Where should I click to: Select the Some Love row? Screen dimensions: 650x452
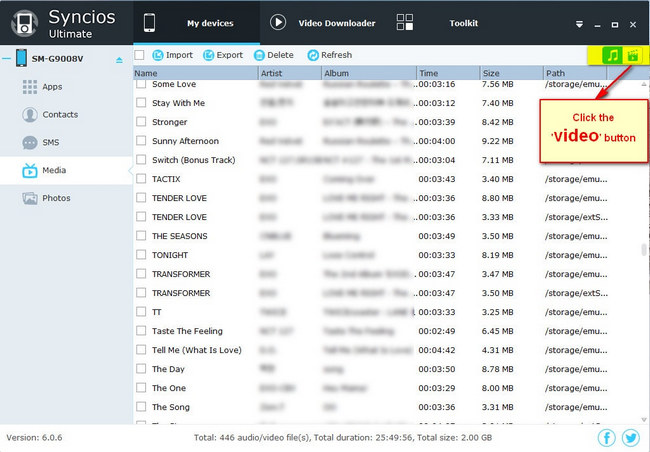[387, 85]
